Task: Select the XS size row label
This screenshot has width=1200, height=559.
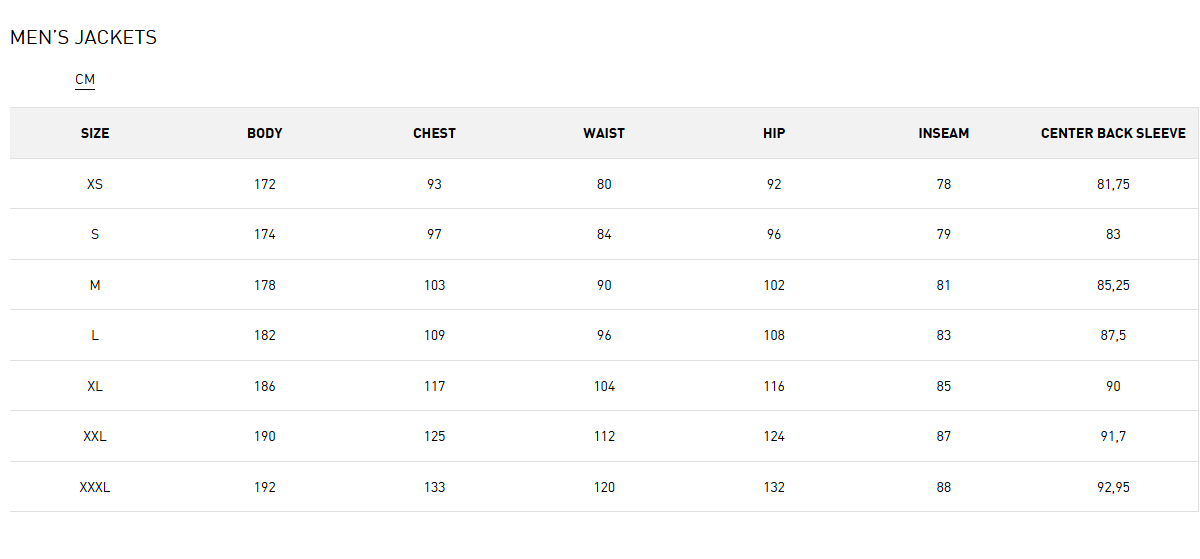Action: [95, 184]
